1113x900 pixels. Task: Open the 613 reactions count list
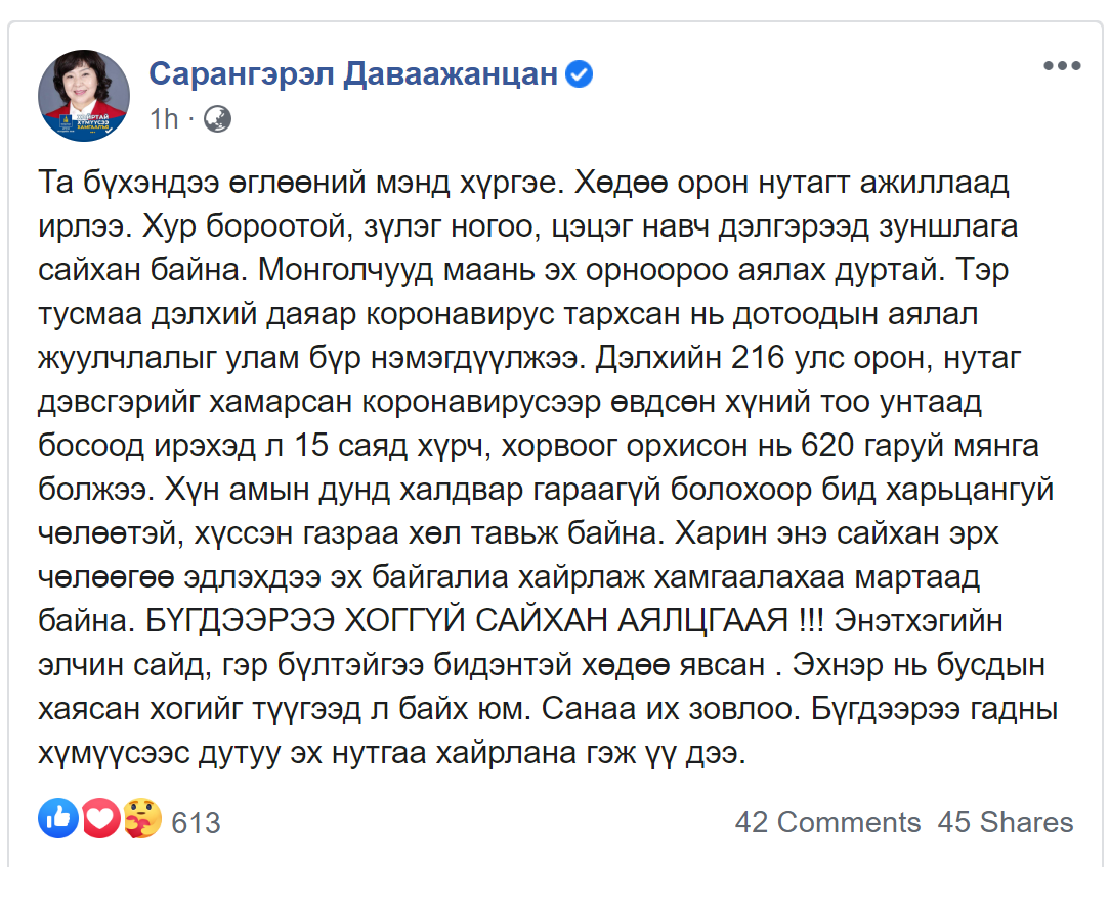[x=196, y=823]
